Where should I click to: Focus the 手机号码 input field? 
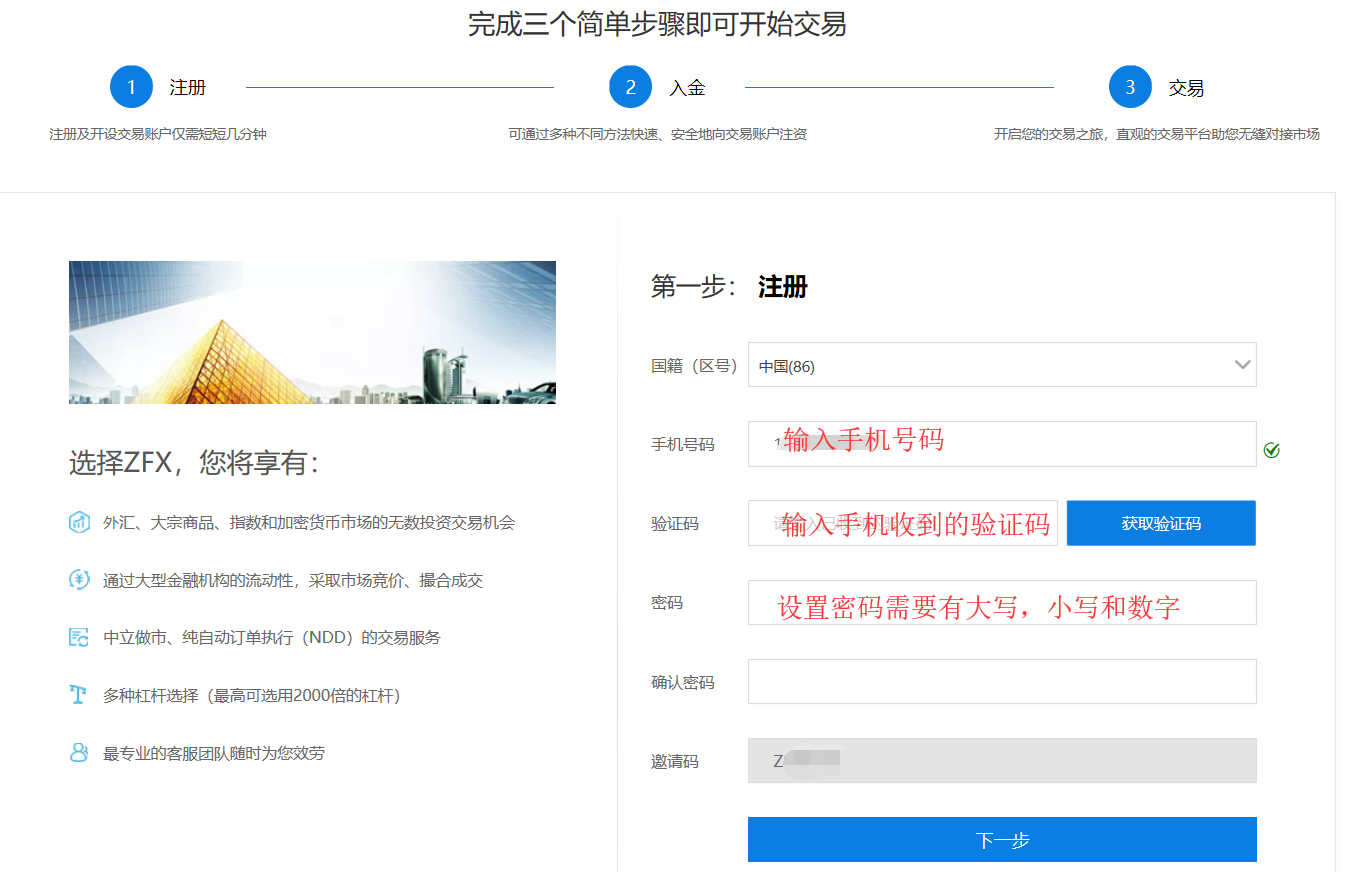pyautogui.click(x=1001, y=444)
